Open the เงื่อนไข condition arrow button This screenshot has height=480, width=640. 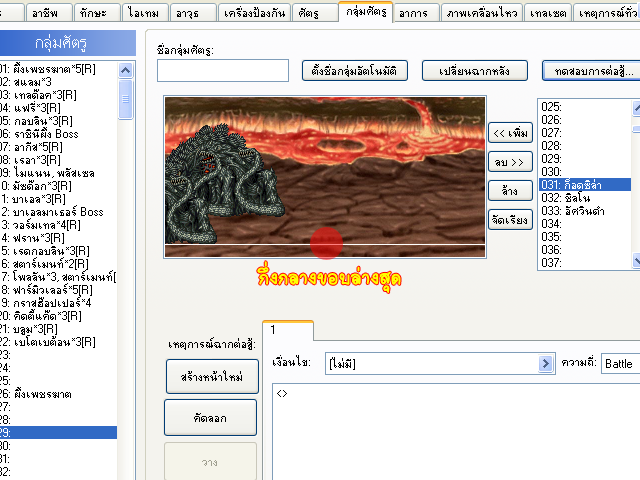coord(546,363)
